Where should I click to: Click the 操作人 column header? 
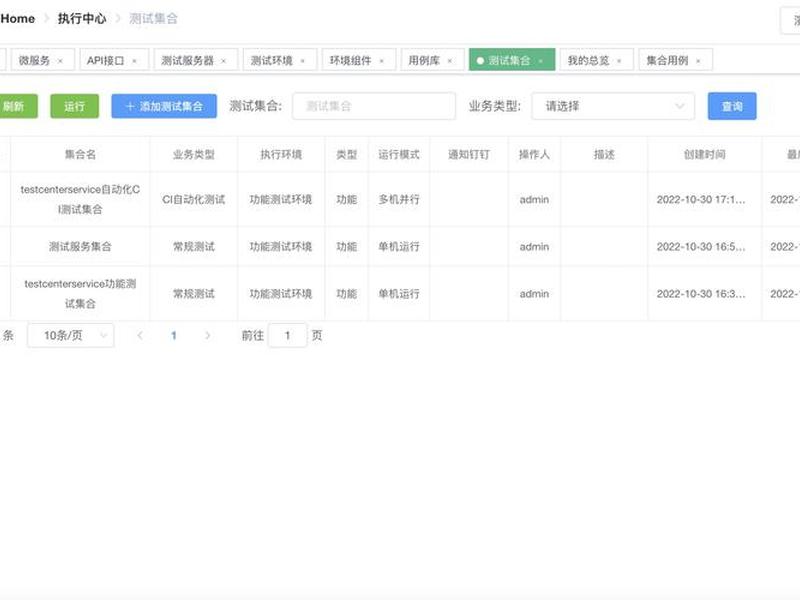coord(534,155)
